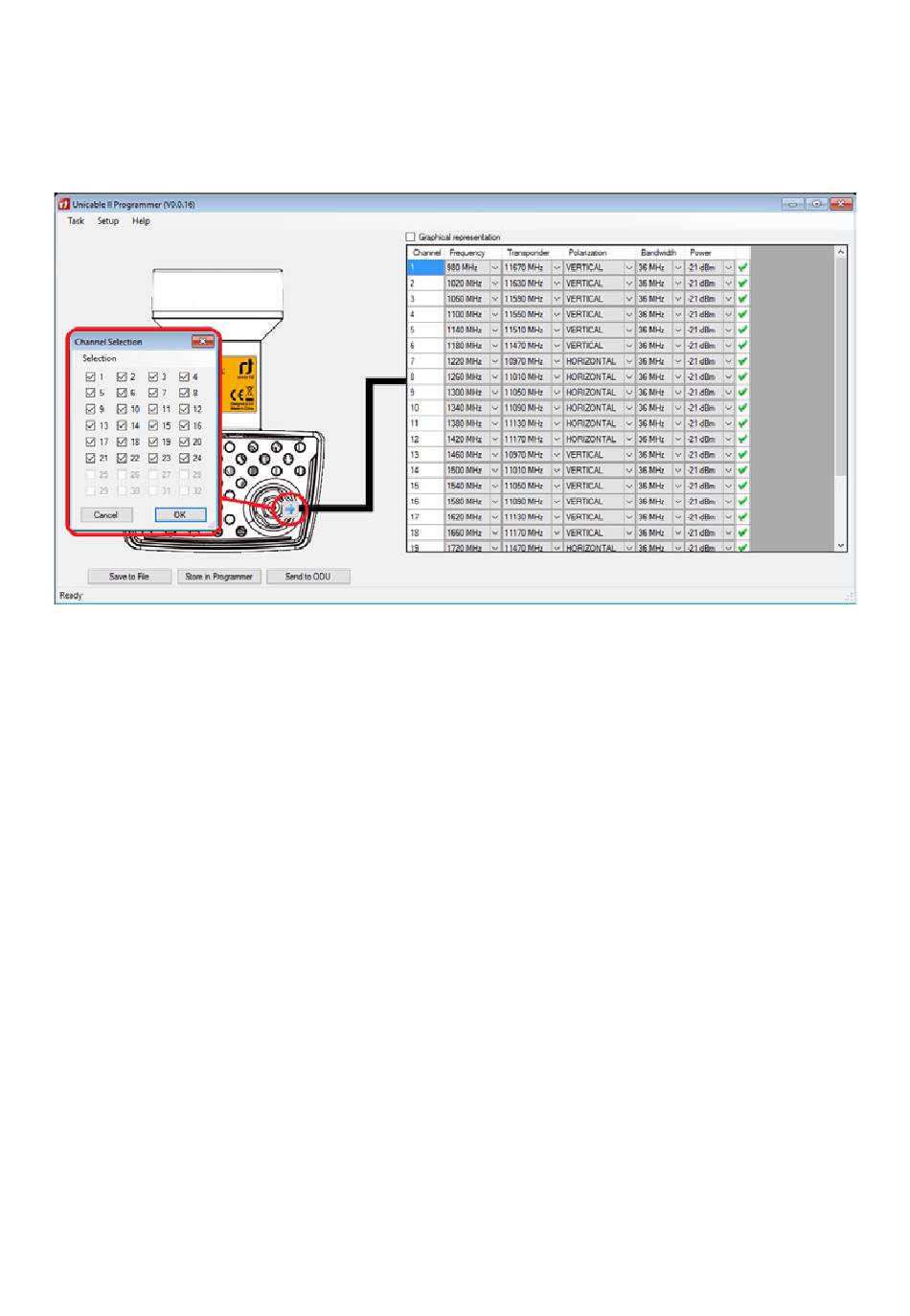Click green checkmark in channel 14 row
Image resolution: width=910 pixels, height=1316 pixels.
[742, 470]
